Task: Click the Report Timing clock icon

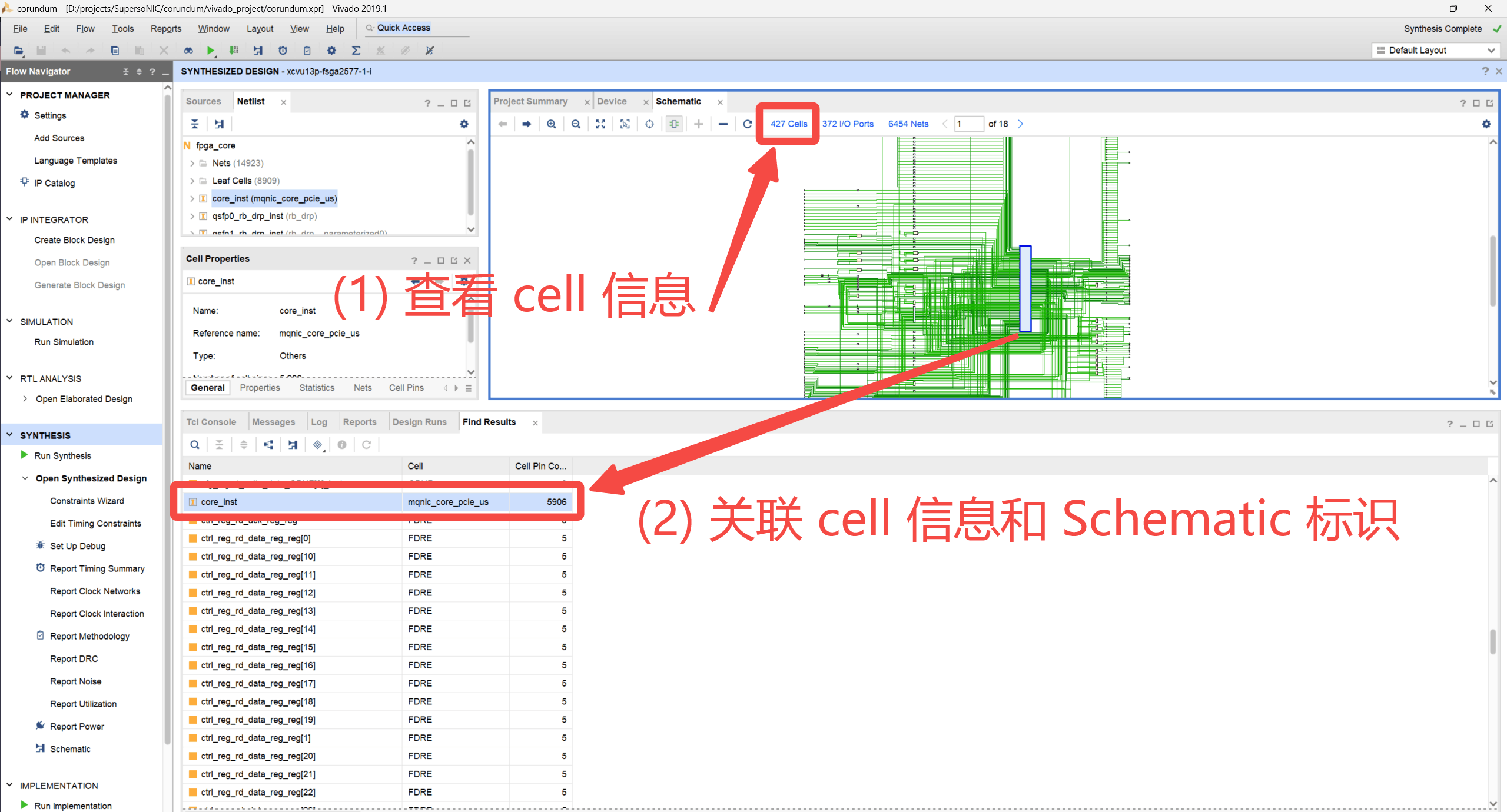Action: click(283, 51)
